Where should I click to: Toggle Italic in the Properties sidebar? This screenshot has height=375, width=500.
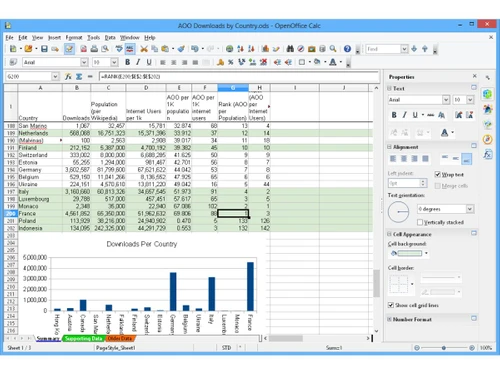click(x=405, y=115)
